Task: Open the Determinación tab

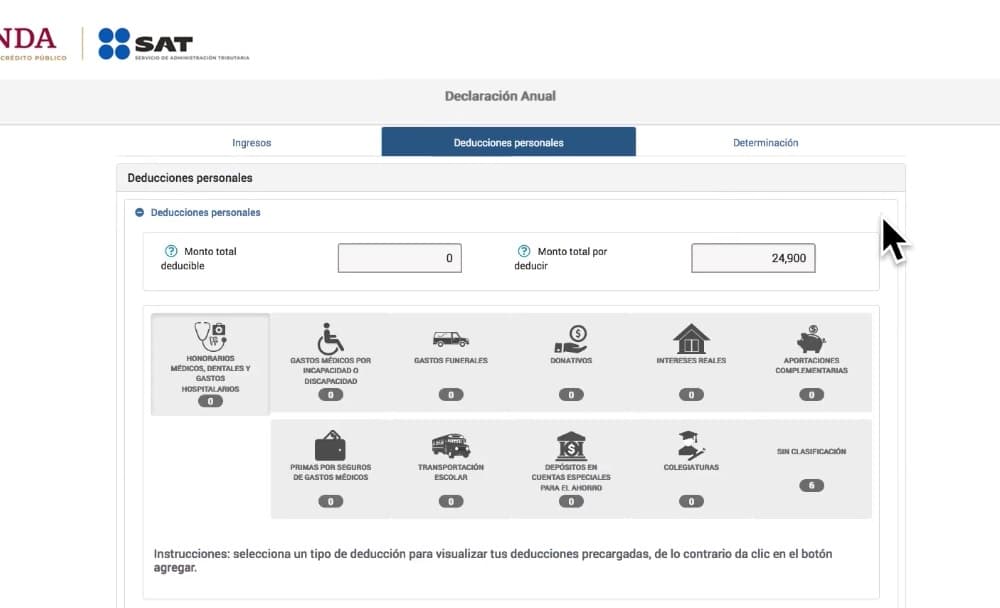Action: pyautogui.click(x=765, y=142)
